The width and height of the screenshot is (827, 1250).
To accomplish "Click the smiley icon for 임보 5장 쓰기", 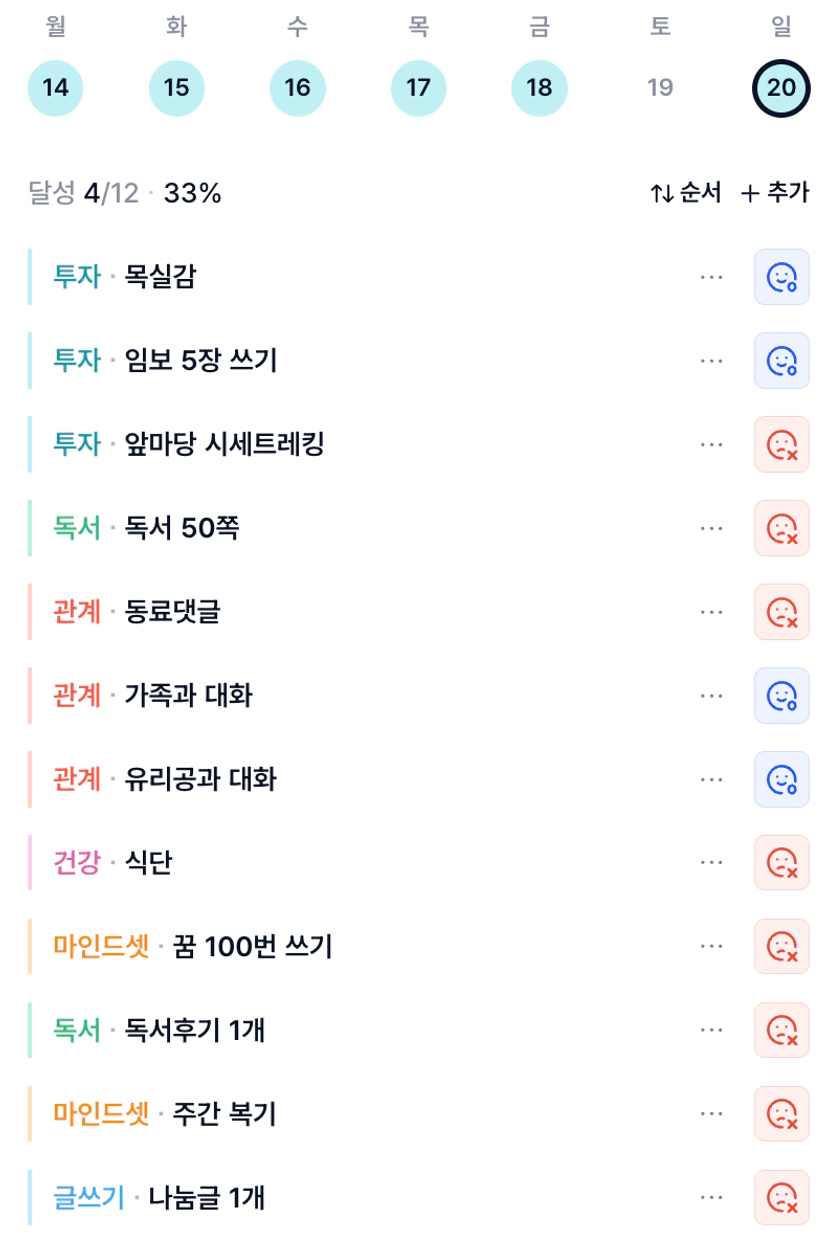I will 781,360.
